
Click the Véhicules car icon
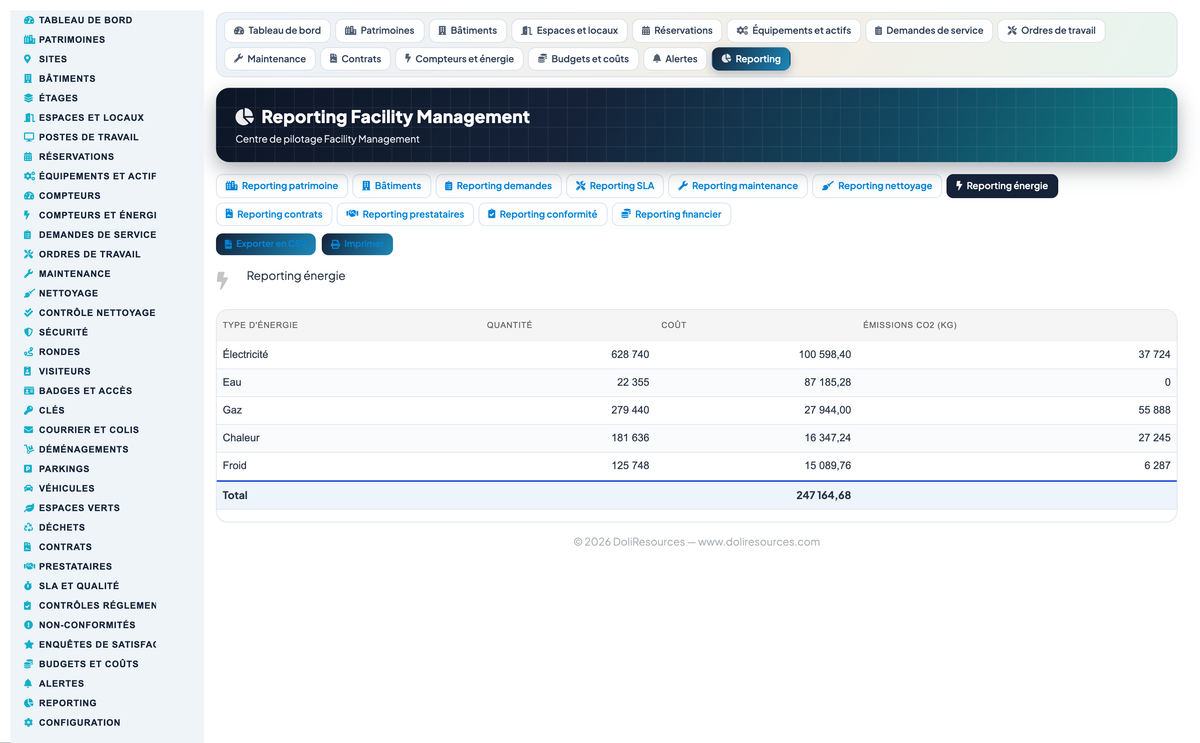29,488
